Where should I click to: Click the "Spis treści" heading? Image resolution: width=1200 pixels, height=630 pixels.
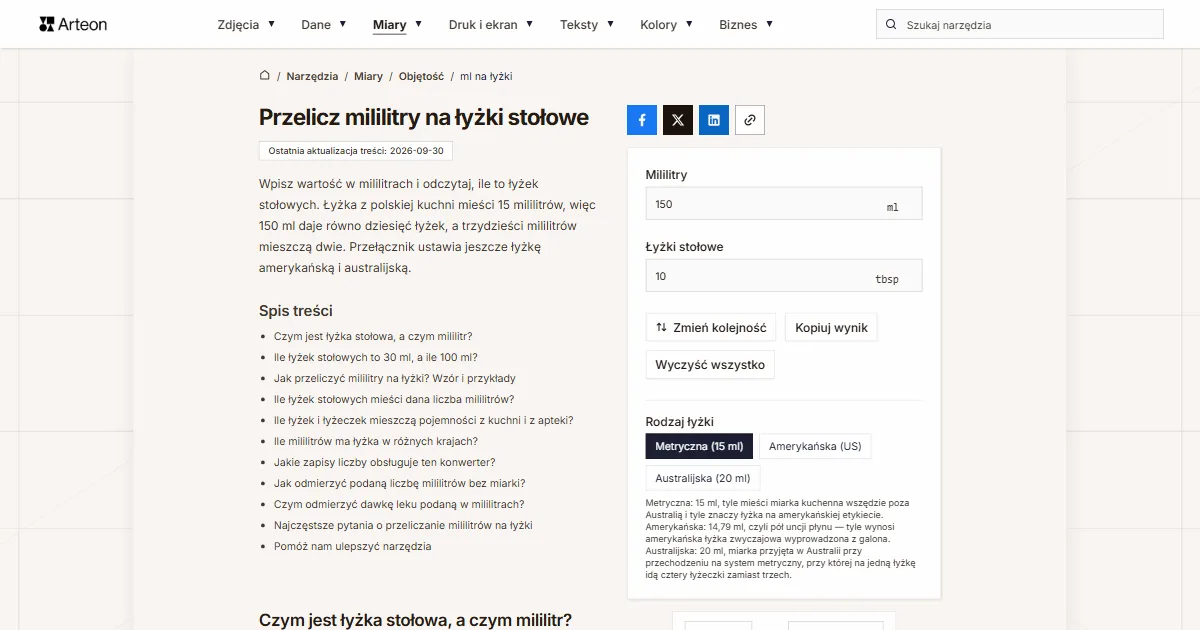[296, 311]
